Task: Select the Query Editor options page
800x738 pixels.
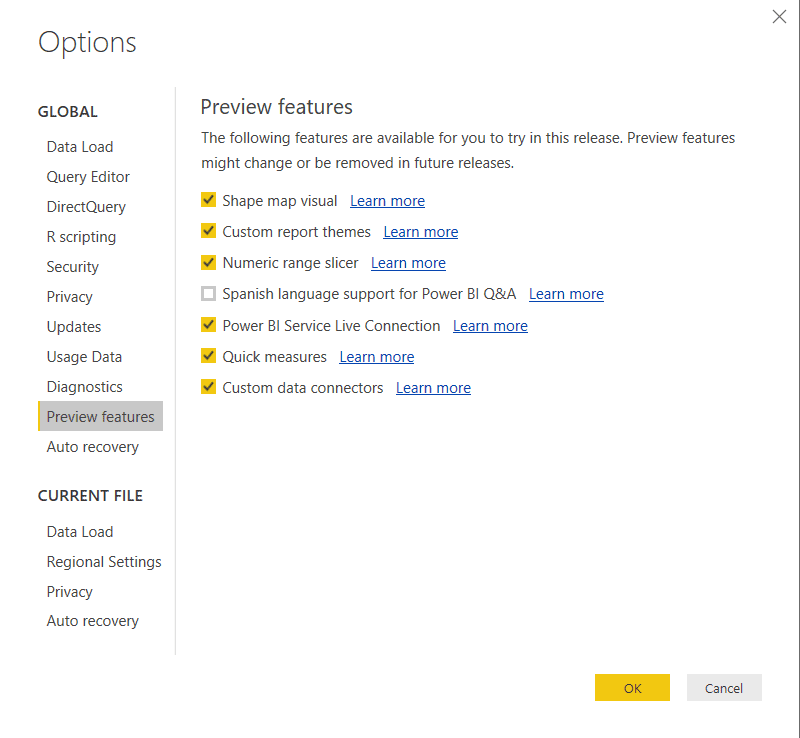Action: (x=88, y=177)
